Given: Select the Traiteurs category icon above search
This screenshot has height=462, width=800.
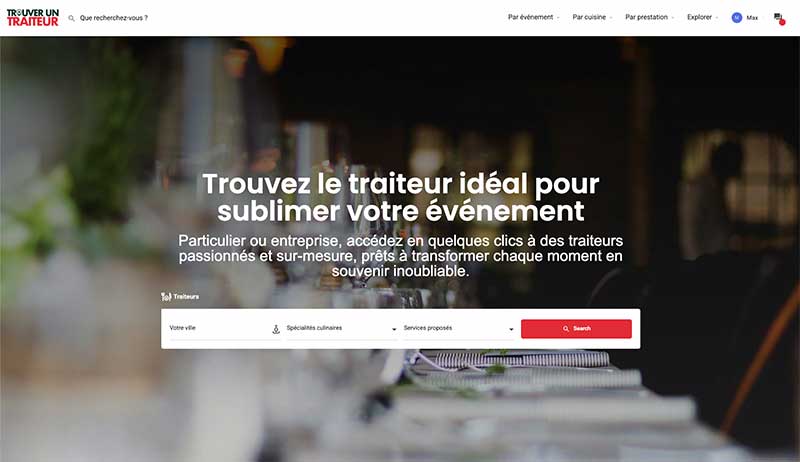Looking at the screenshot, I should [166, 296].
